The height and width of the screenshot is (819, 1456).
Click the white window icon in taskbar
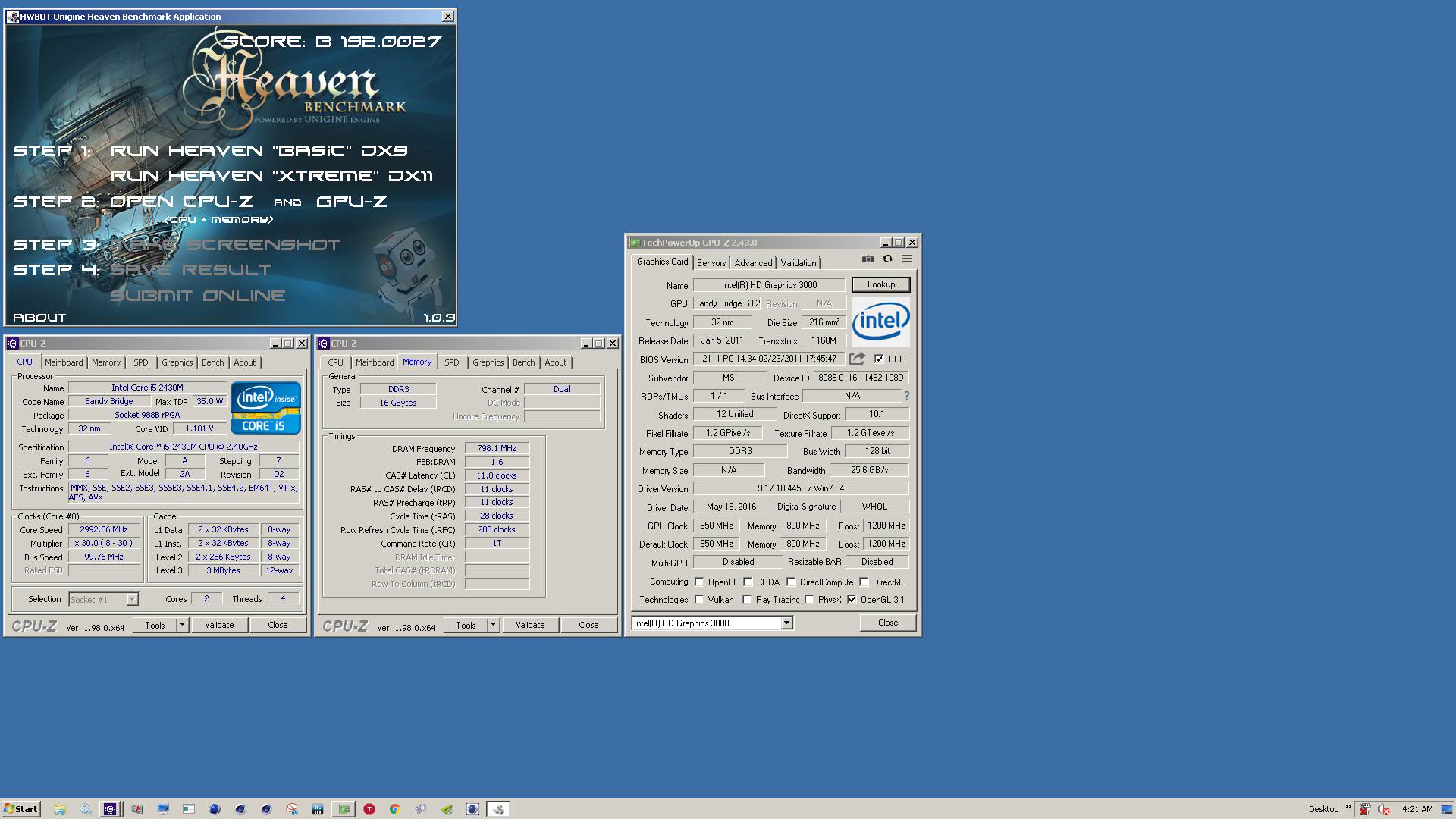189,809
